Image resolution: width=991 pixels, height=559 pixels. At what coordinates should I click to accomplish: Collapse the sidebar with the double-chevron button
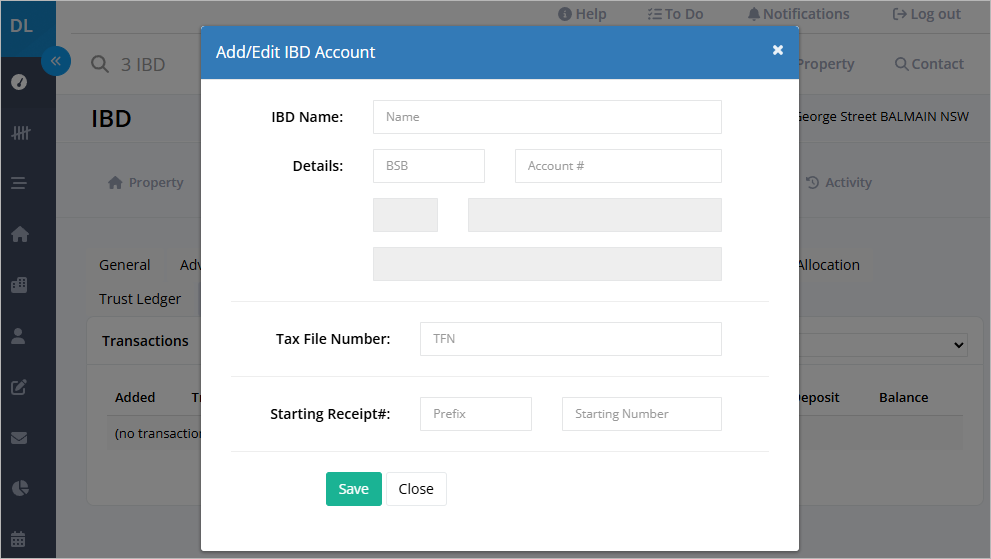coord(56,61)
